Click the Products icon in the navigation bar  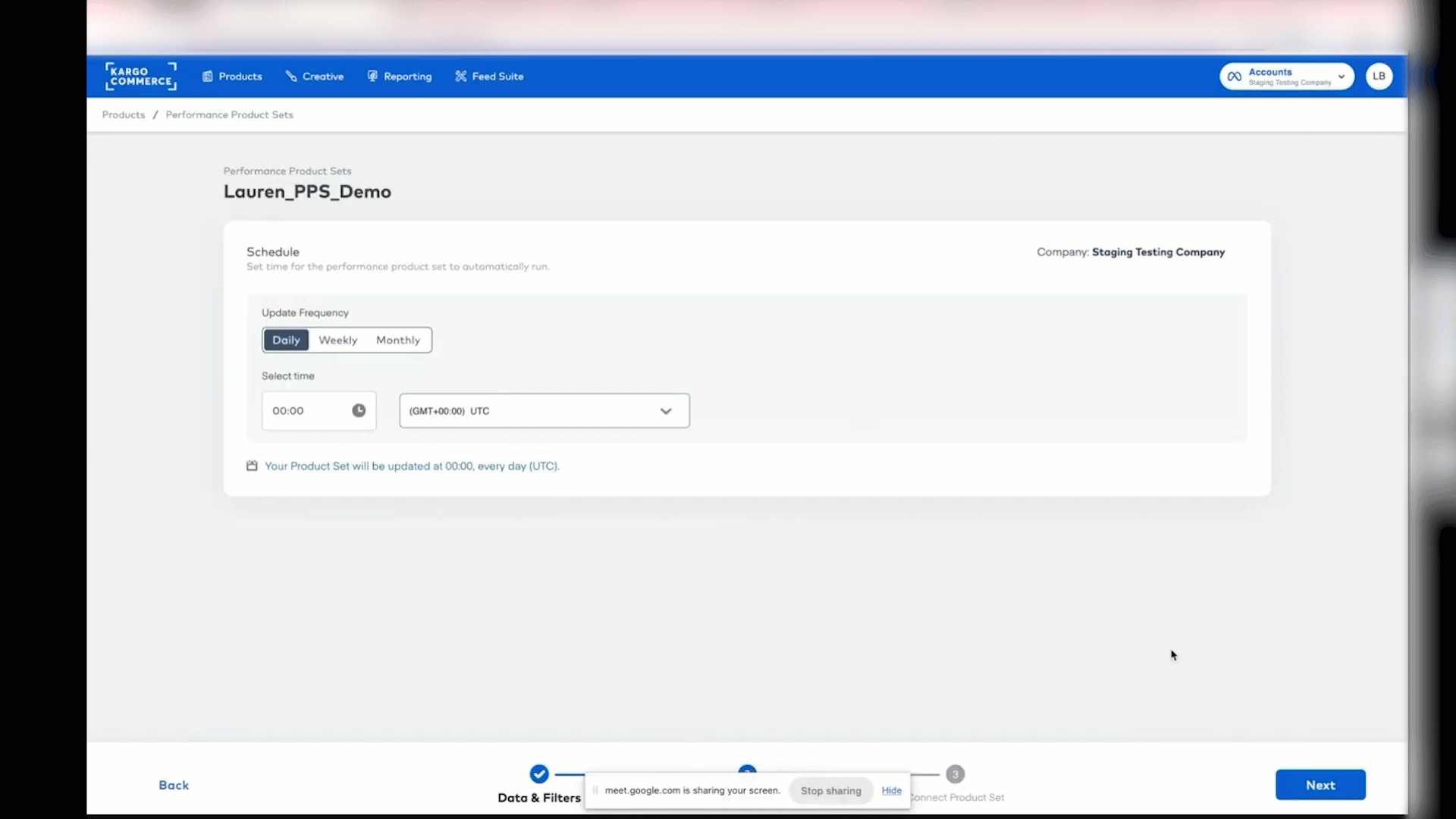click(x=208, y=76)
